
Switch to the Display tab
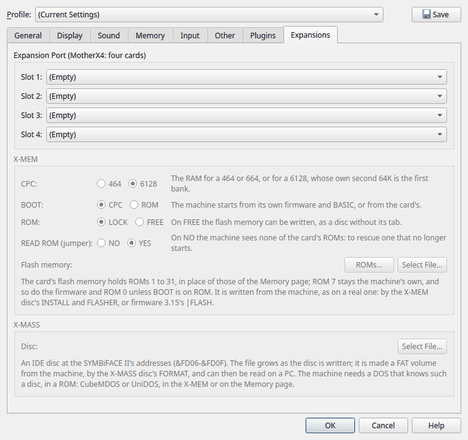coord(70,35)
